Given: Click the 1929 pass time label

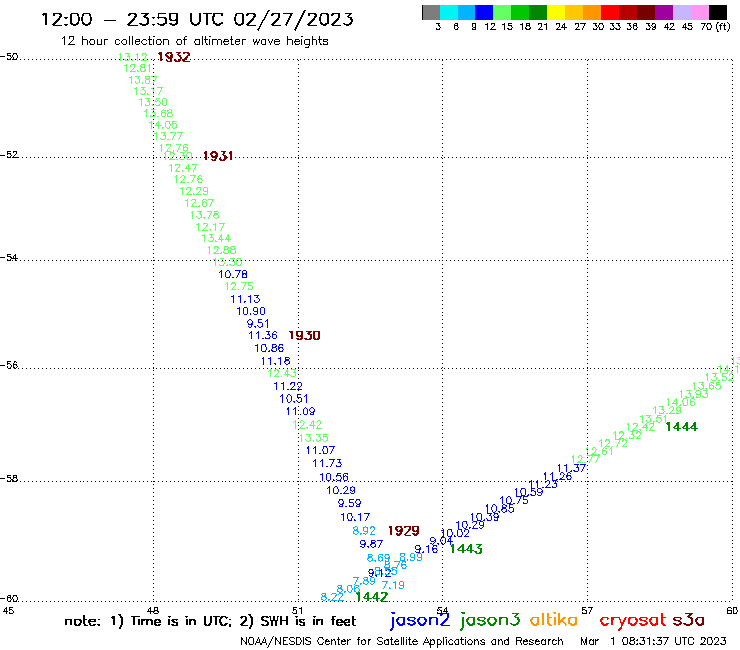Looking at the screenshot, I should point(404,531).
